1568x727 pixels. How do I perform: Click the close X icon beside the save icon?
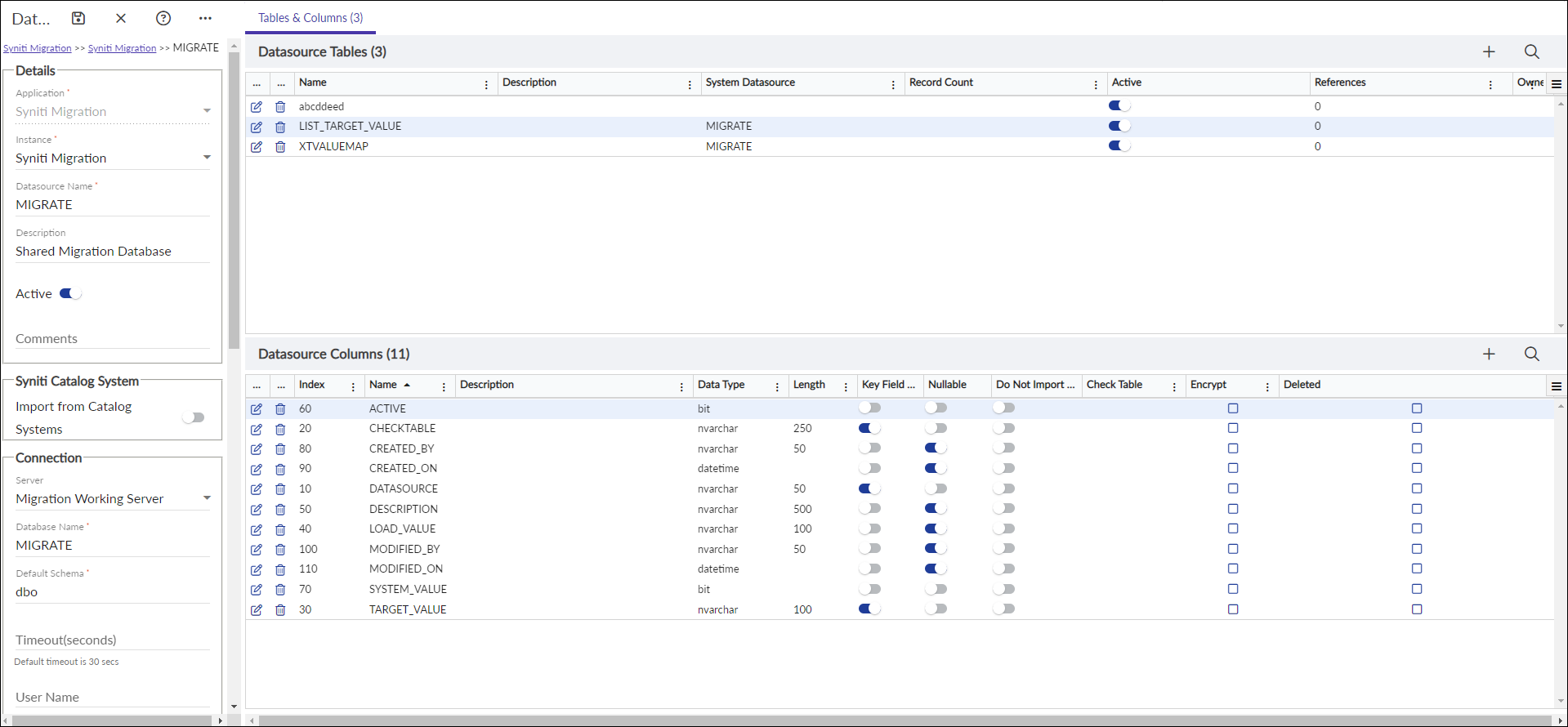point(121,18)
